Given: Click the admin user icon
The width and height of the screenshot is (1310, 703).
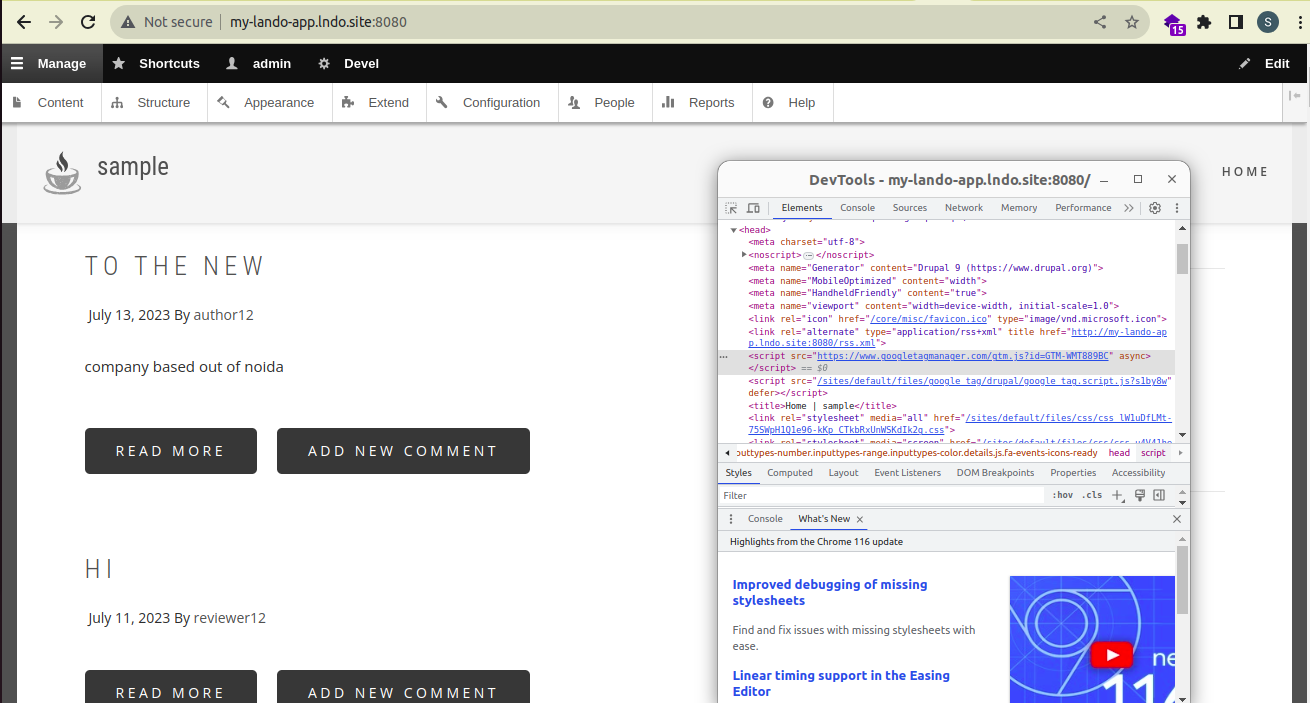Looking at the screenshot, I should coord(232,63).
